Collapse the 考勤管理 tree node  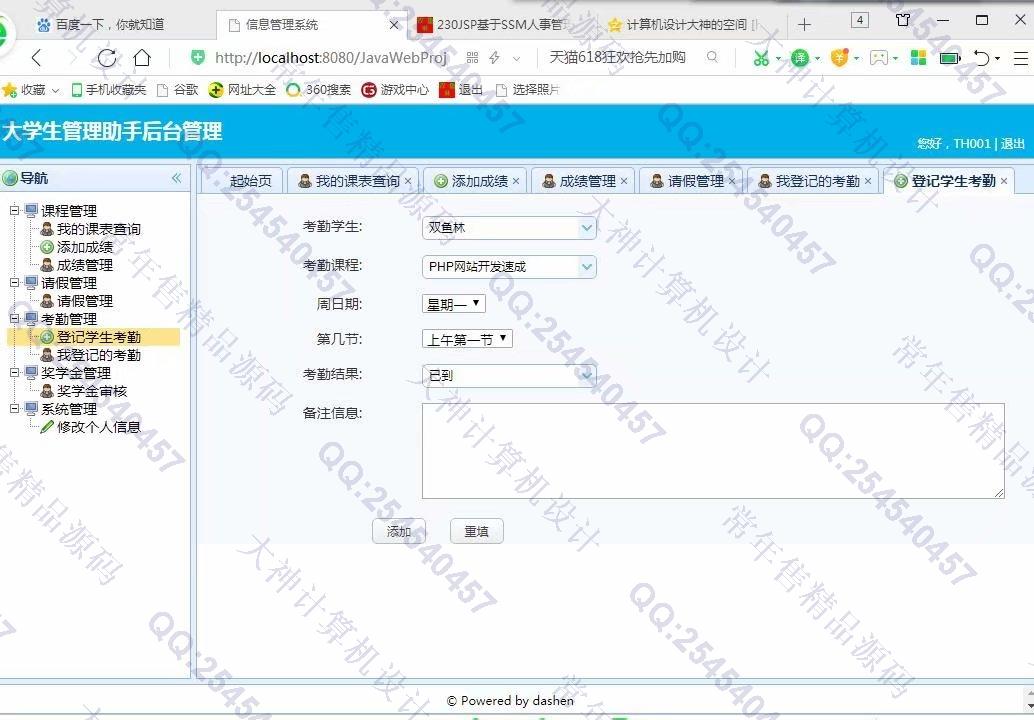[15, 318]
